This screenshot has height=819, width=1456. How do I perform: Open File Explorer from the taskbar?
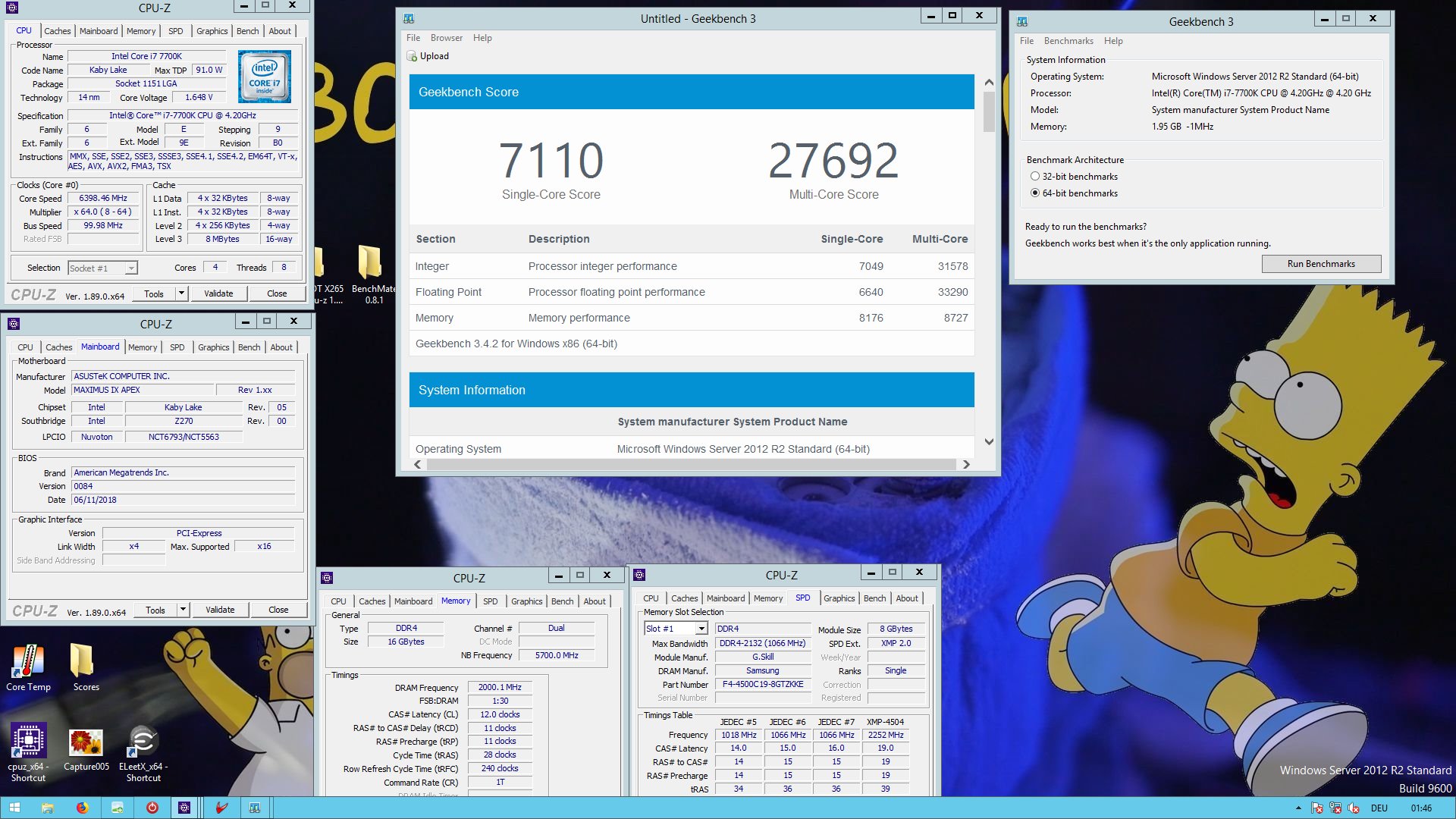[x=47, y=808]
